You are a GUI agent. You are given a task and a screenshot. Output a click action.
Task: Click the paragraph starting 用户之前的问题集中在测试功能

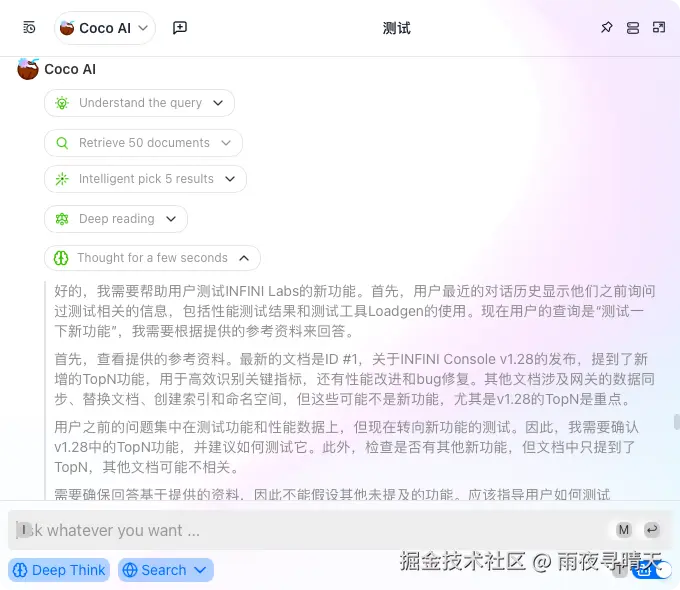coord(347,447)
